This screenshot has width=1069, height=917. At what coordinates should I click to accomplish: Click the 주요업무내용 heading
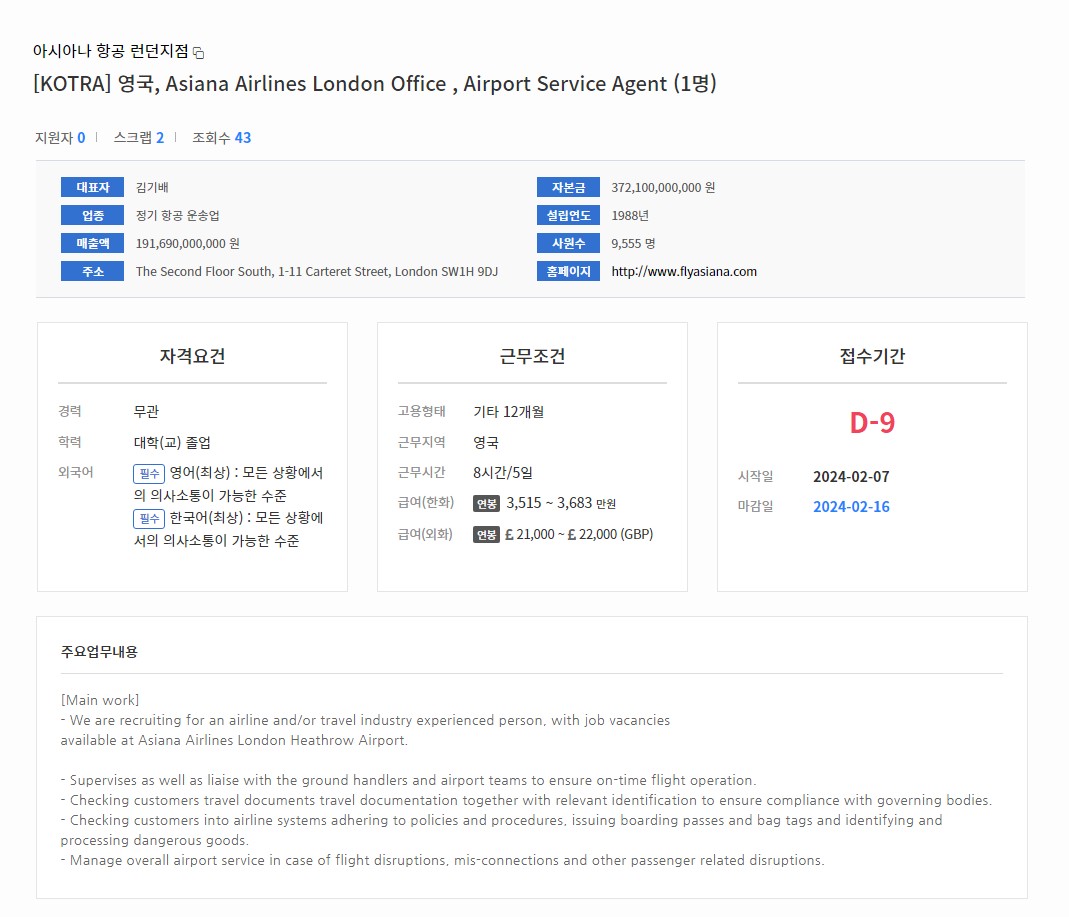[99, 652]
